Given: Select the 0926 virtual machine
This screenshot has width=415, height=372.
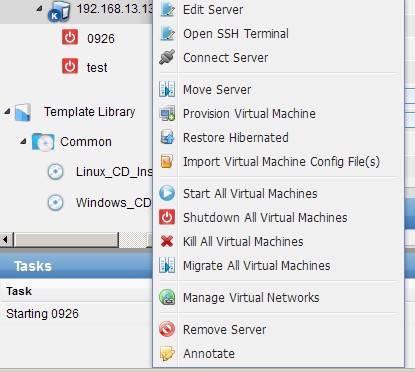Looking at the screenshot, I should (x=101, y=39).
